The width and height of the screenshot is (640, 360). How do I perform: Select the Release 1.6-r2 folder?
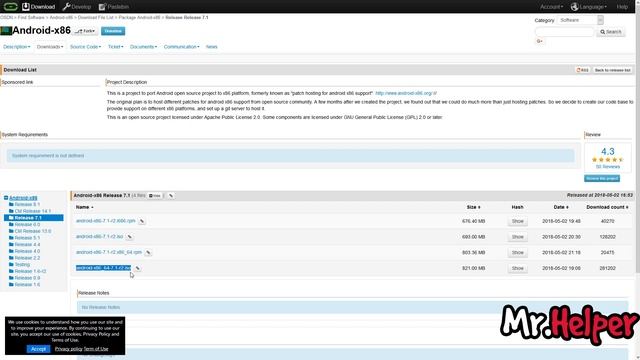[x=30, y=271]
